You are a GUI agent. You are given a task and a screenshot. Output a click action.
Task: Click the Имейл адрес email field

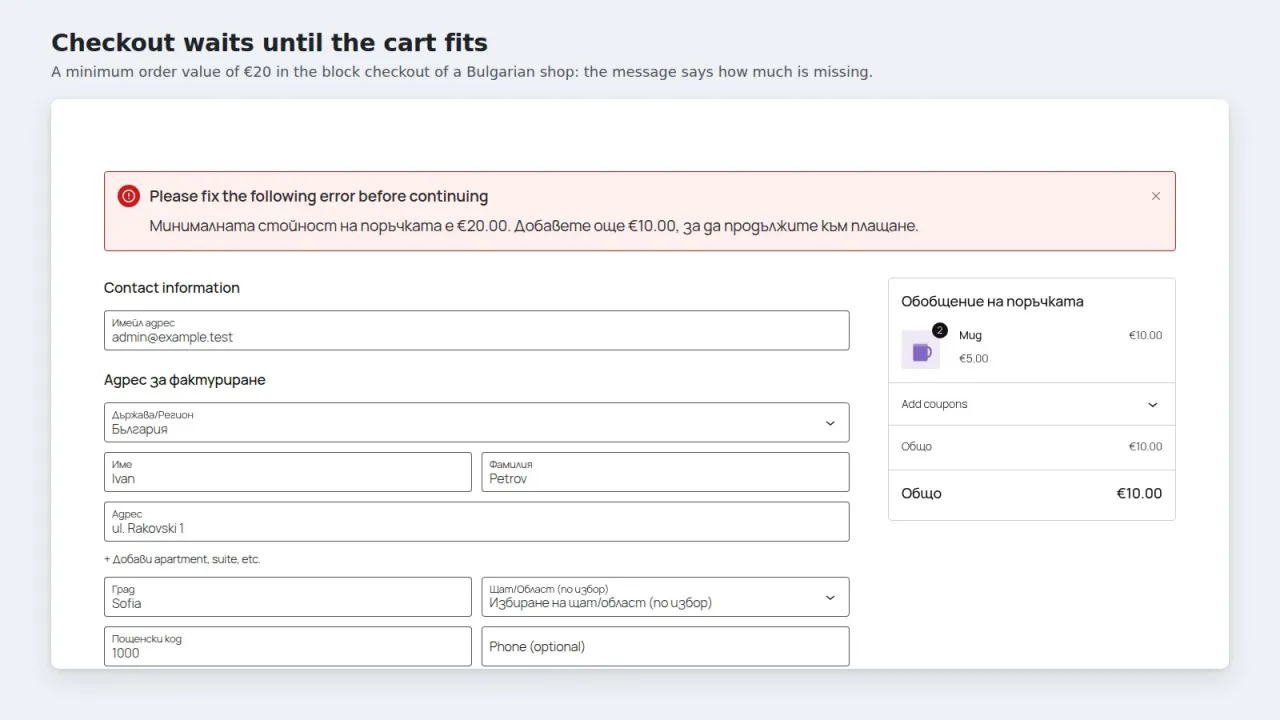point(477,330)
